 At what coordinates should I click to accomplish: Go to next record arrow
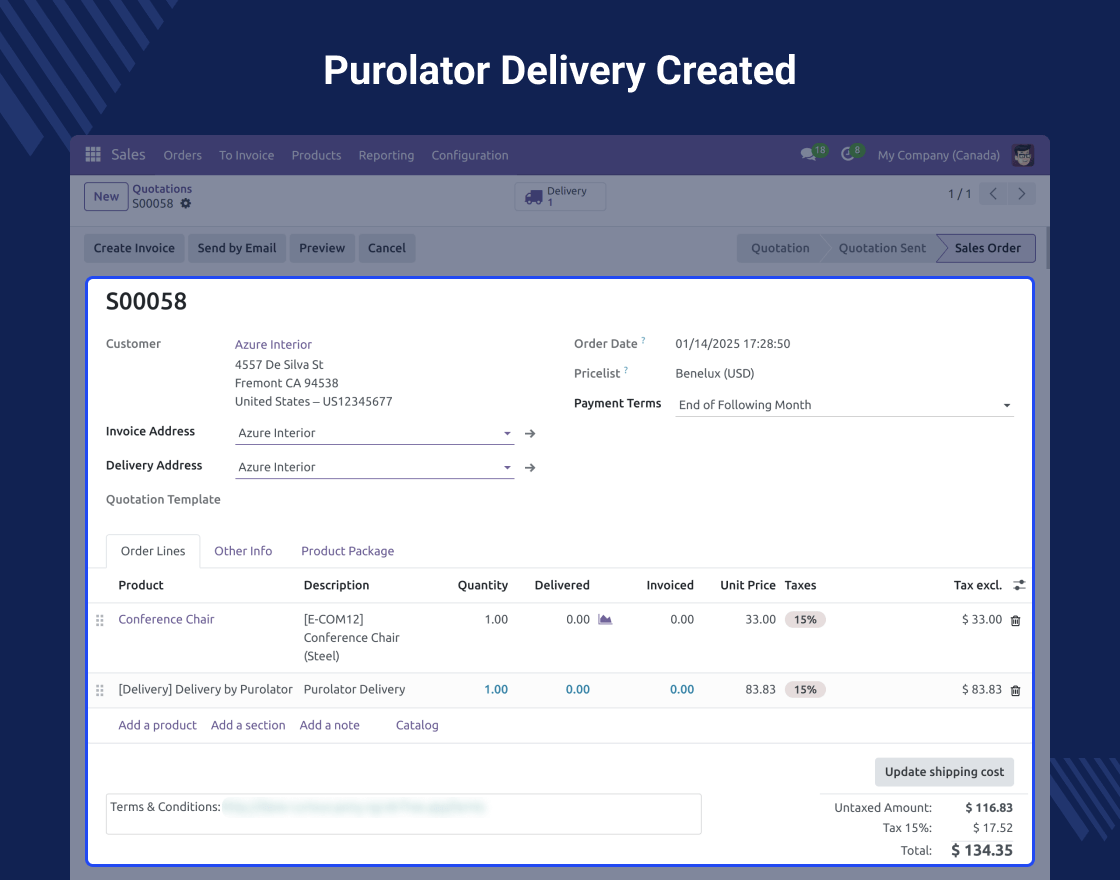[x=1021, y=194]
